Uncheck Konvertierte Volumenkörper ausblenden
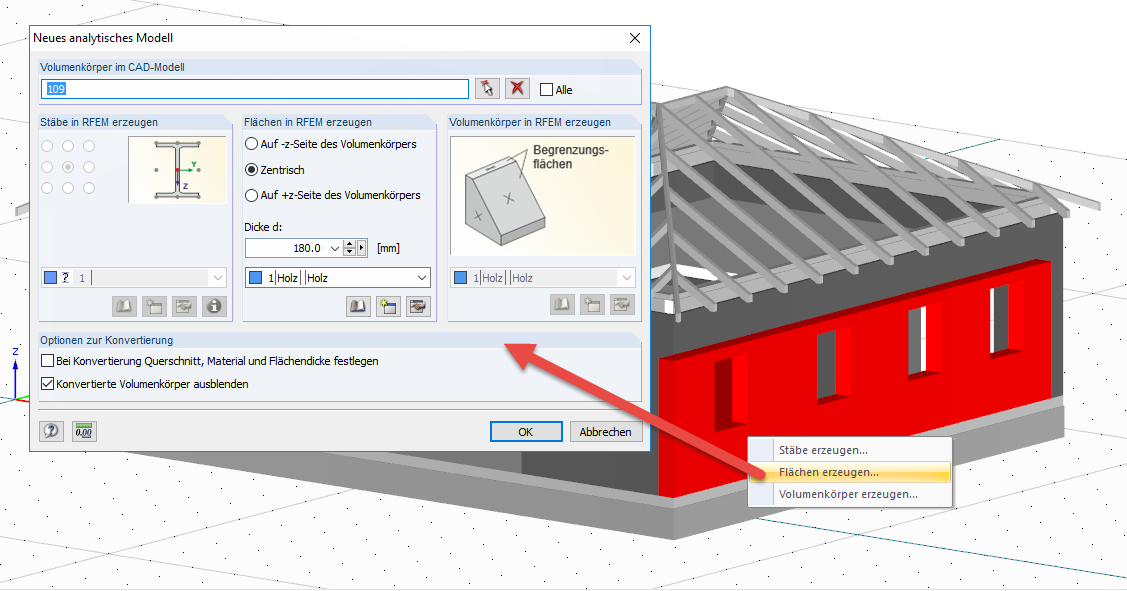 (47, 384)
